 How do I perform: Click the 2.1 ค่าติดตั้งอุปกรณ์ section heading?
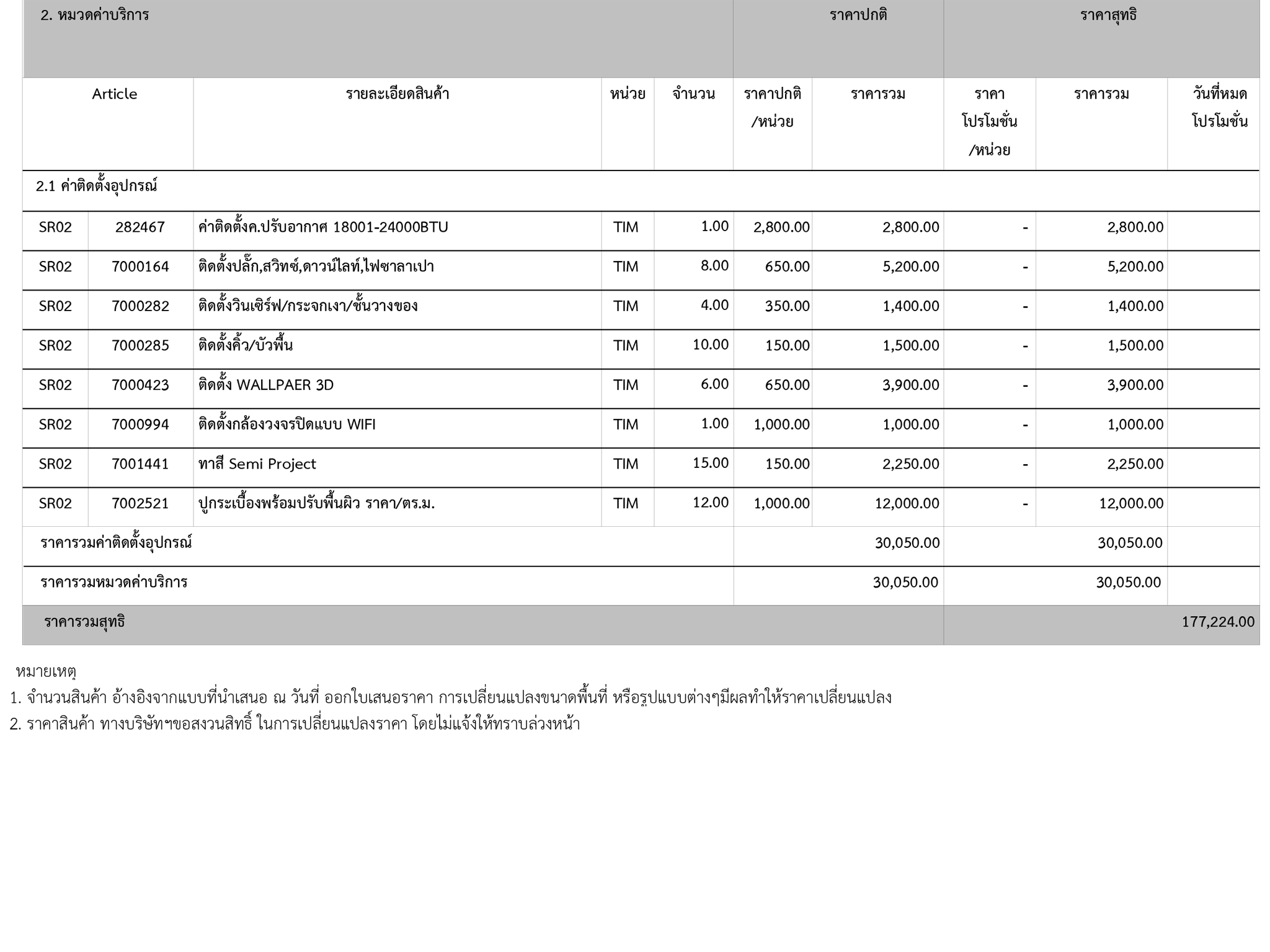click(x=97, y=186)
